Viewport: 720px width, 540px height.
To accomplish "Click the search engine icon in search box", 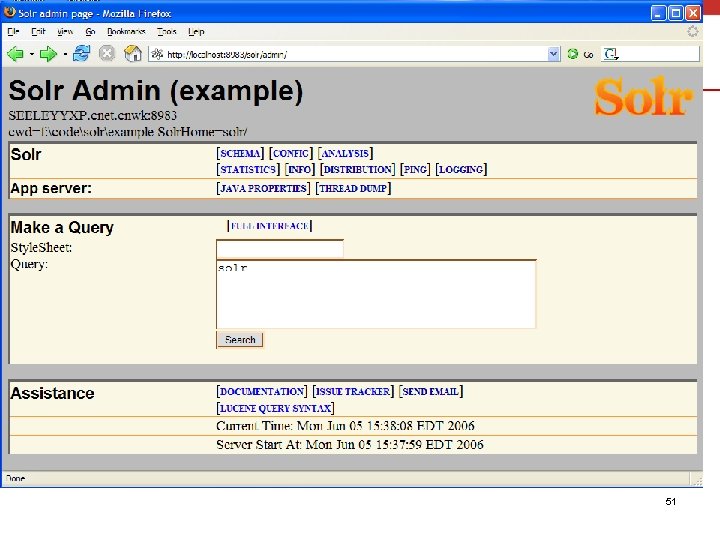I will pos(611,54).
